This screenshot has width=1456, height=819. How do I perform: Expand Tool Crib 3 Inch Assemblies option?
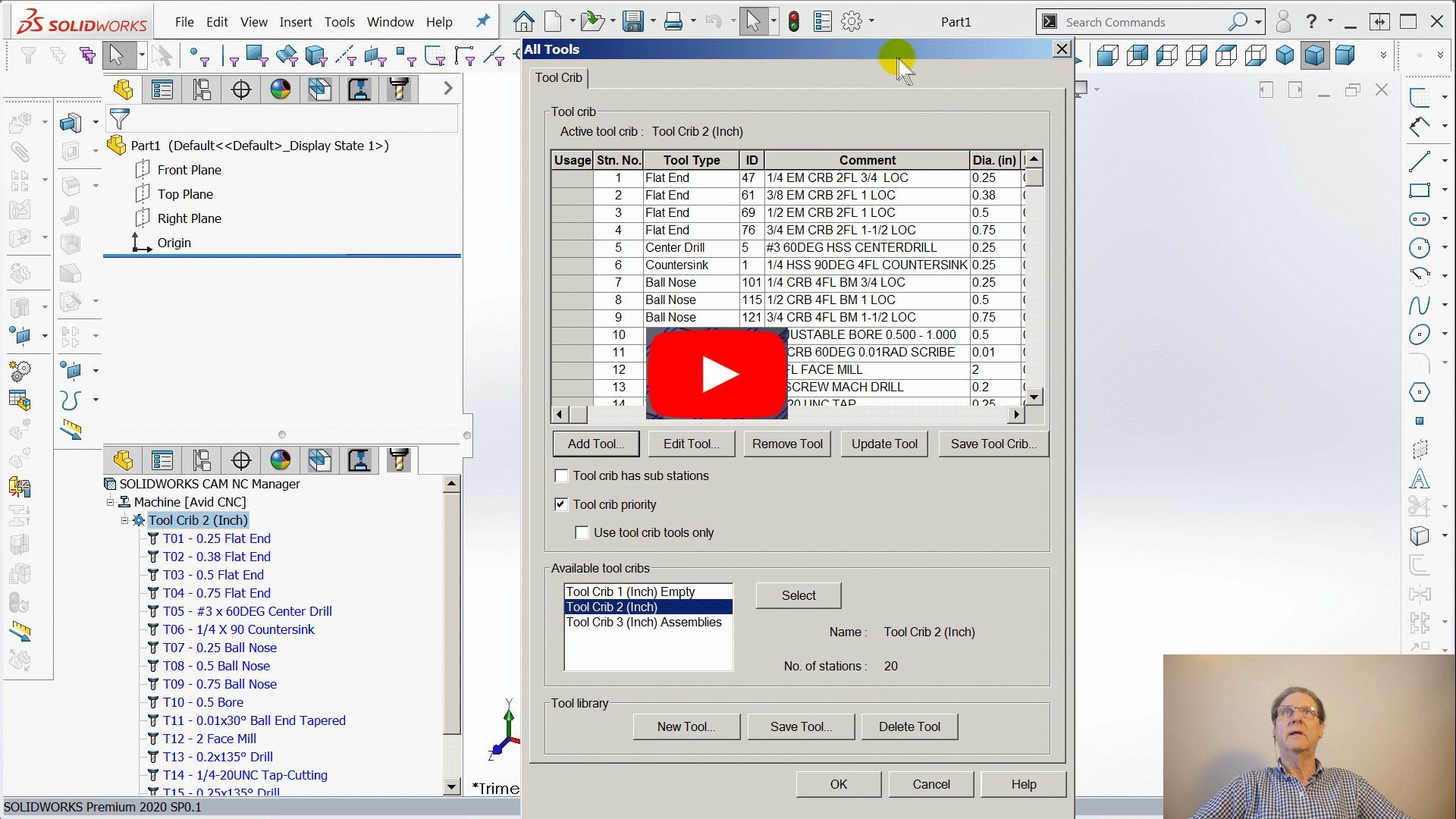pyautogui.click(x=643, y=622)
